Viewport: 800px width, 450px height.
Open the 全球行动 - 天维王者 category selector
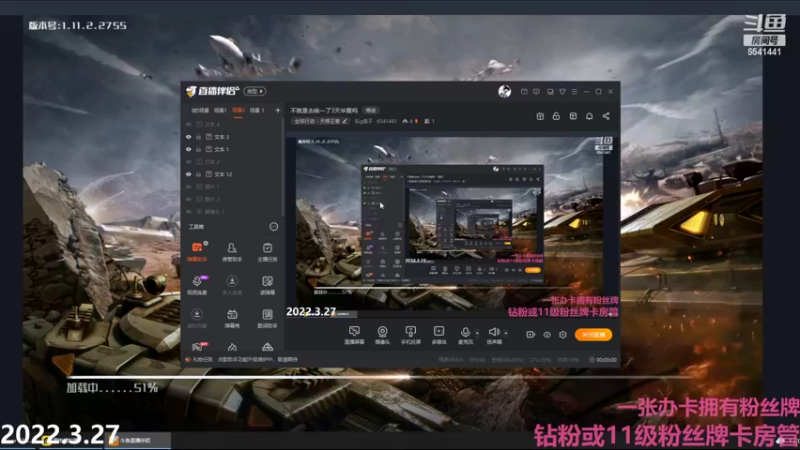coord(321,121)
